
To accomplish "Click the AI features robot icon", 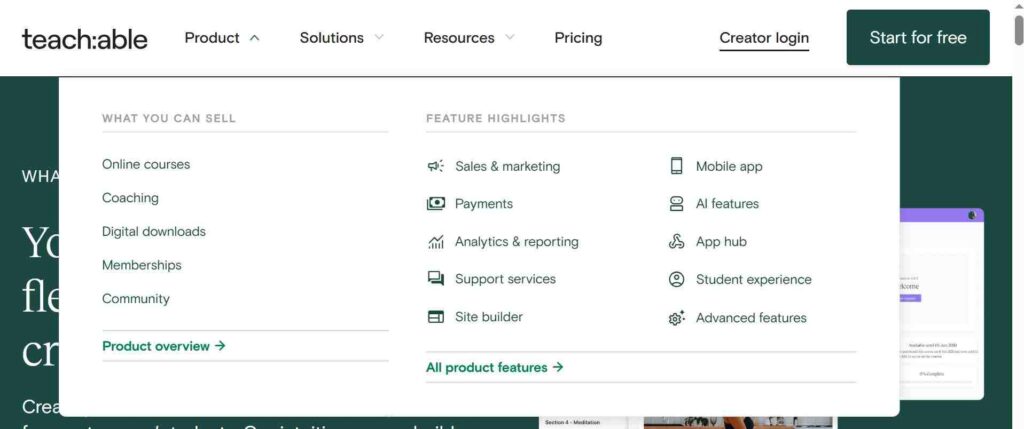I will coord(677,204).
